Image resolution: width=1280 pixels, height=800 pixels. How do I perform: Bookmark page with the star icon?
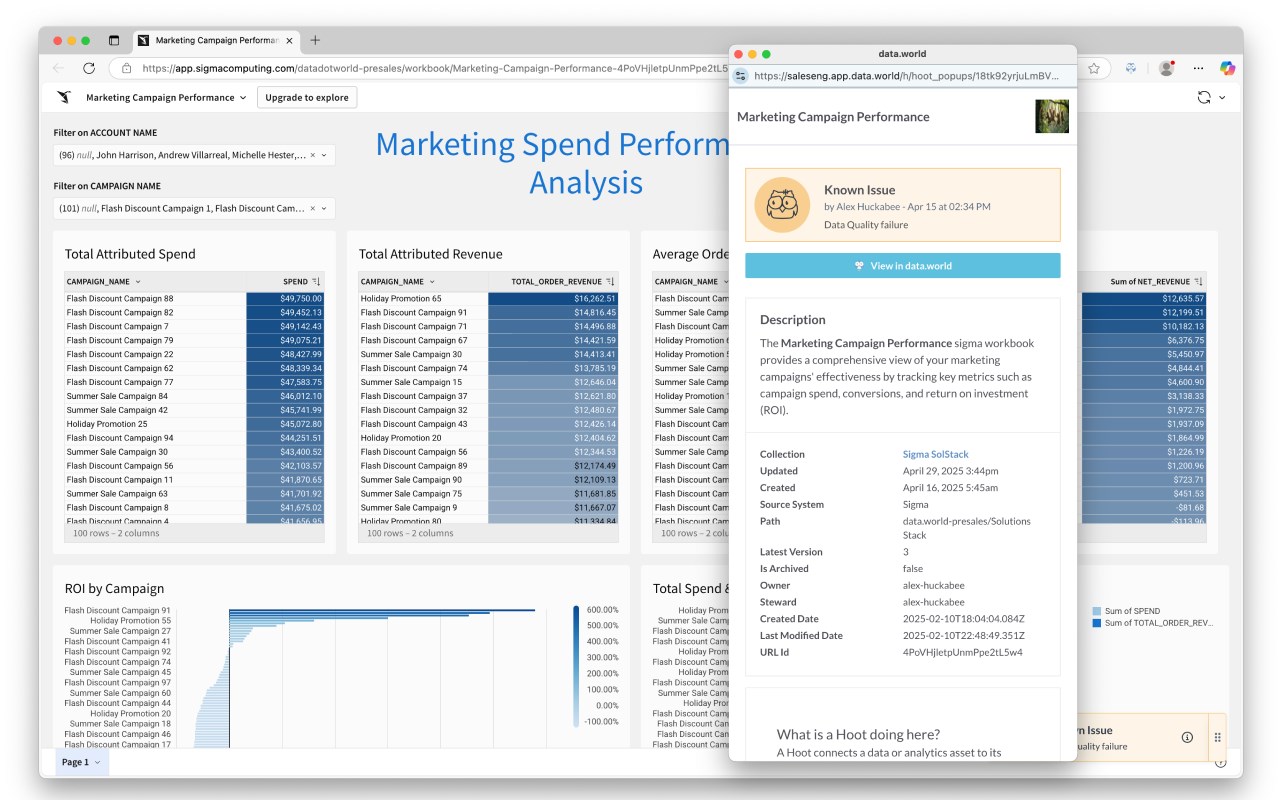1094,69
